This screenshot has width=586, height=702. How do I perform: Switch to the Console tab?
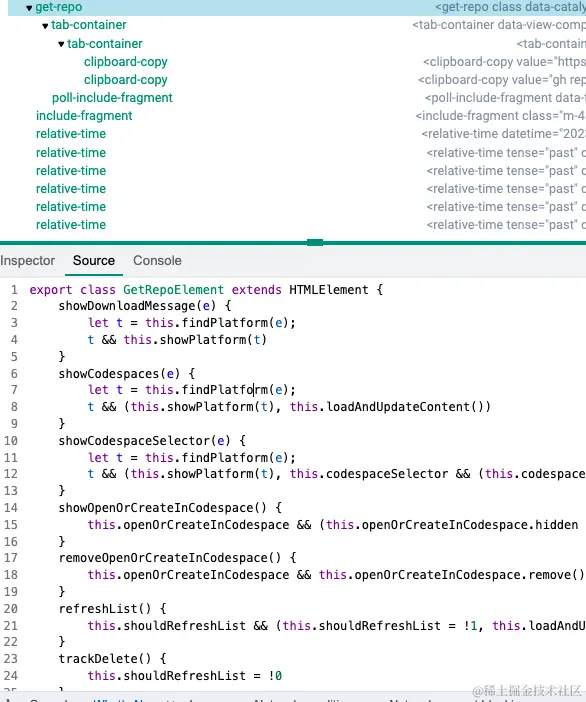point(157,261)
